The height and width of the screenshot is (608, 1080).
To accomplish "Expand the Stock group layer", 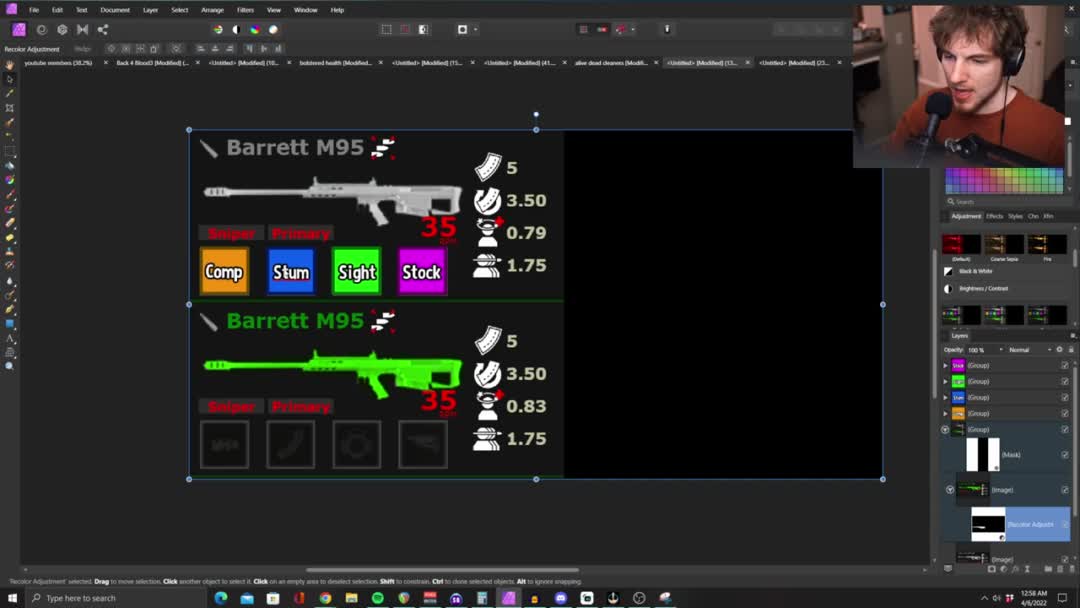I will pos(945,366).
